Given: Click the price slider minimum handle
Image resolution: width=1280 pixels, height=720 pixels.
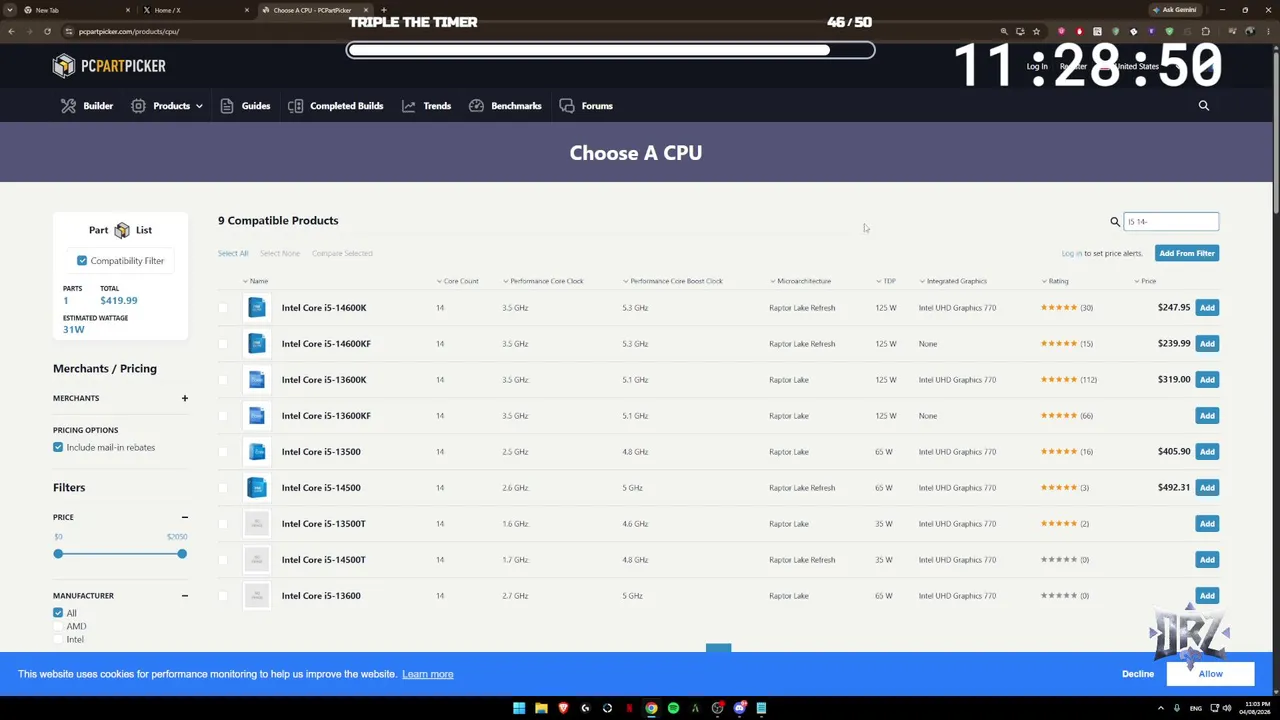Looking at the screenshot, I should click(58, 554).
